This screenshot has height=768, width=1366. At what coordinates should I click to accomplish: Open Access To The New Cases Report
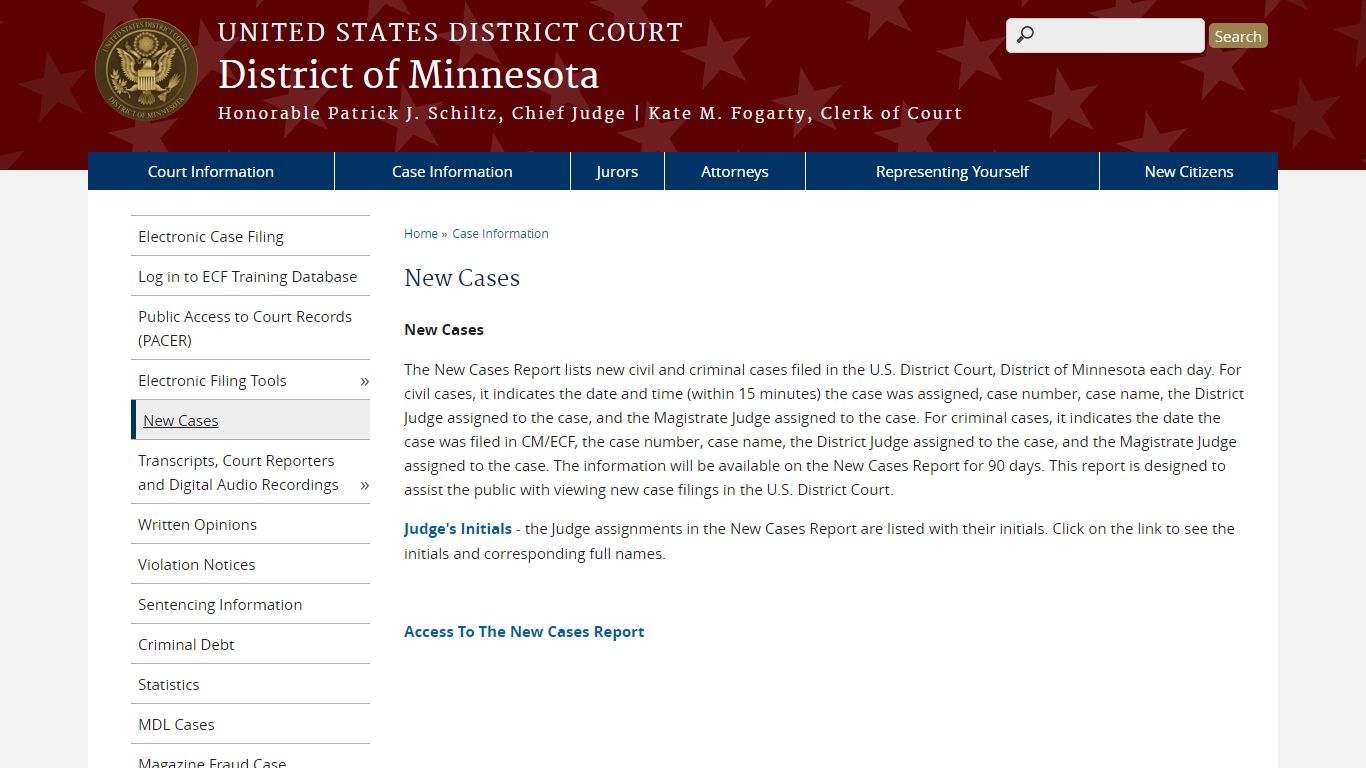coord(524,631)
